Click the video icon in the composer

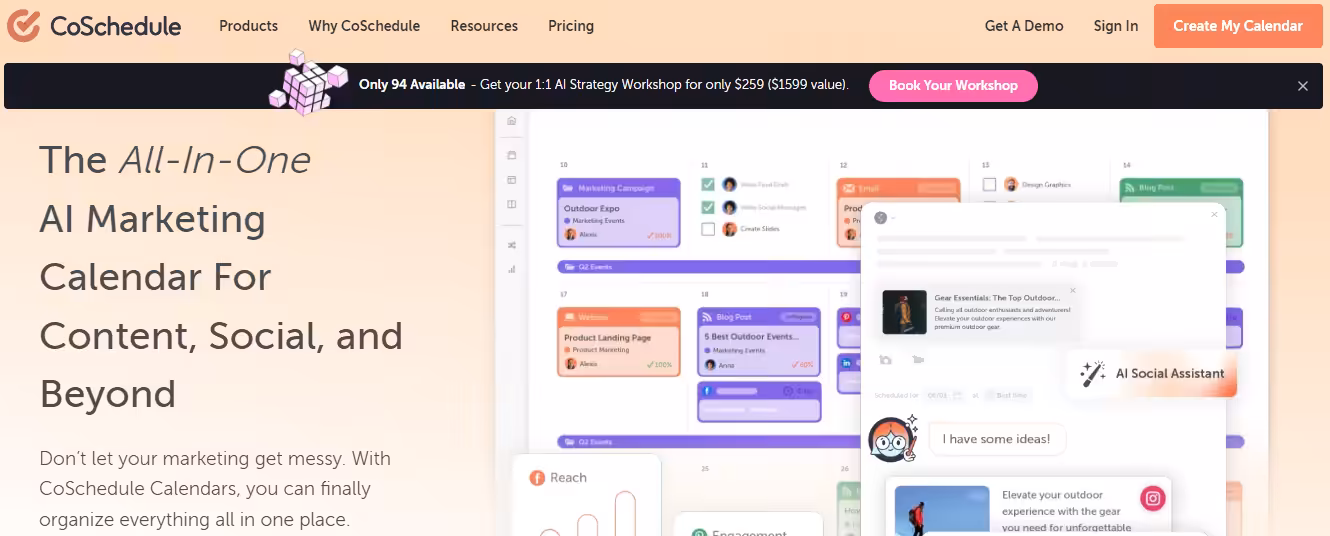coord(918,360)
